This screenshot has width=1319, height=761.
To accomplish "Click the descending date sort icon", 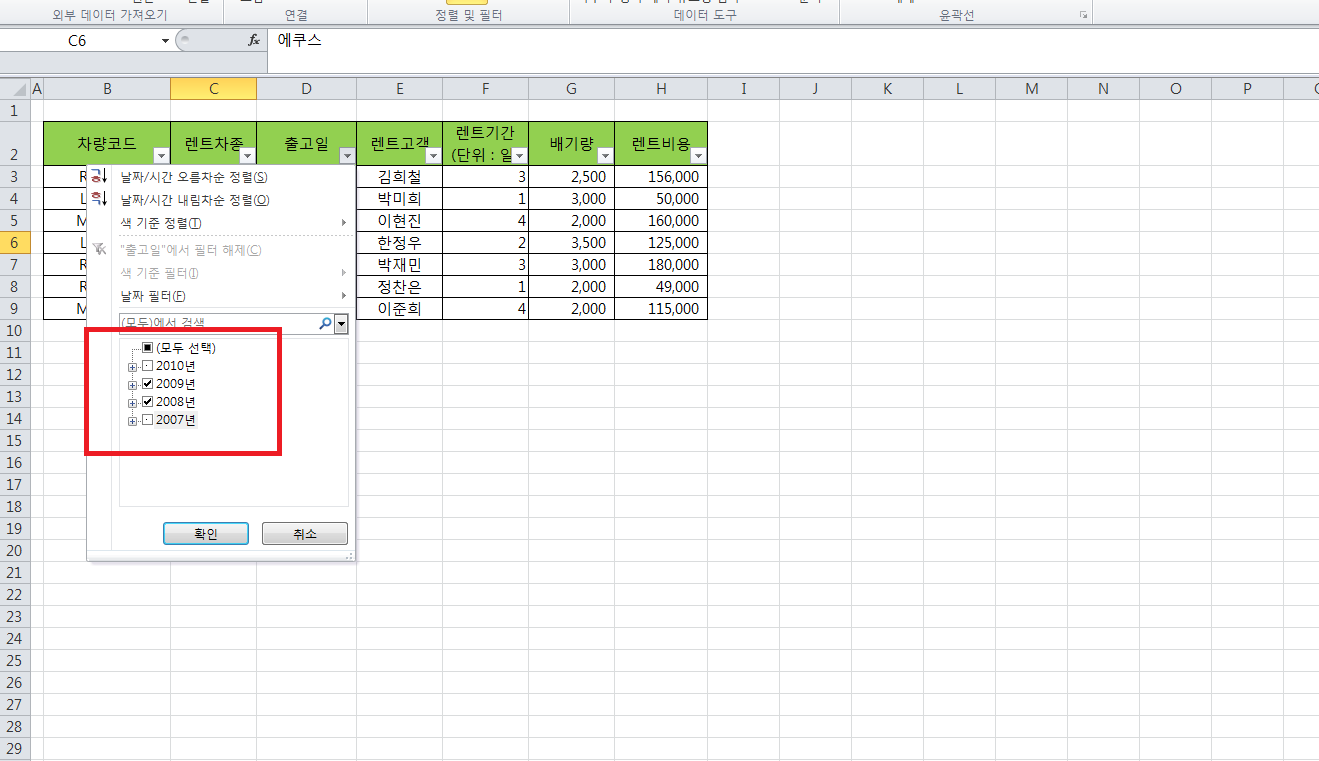I will pos(98,199).
